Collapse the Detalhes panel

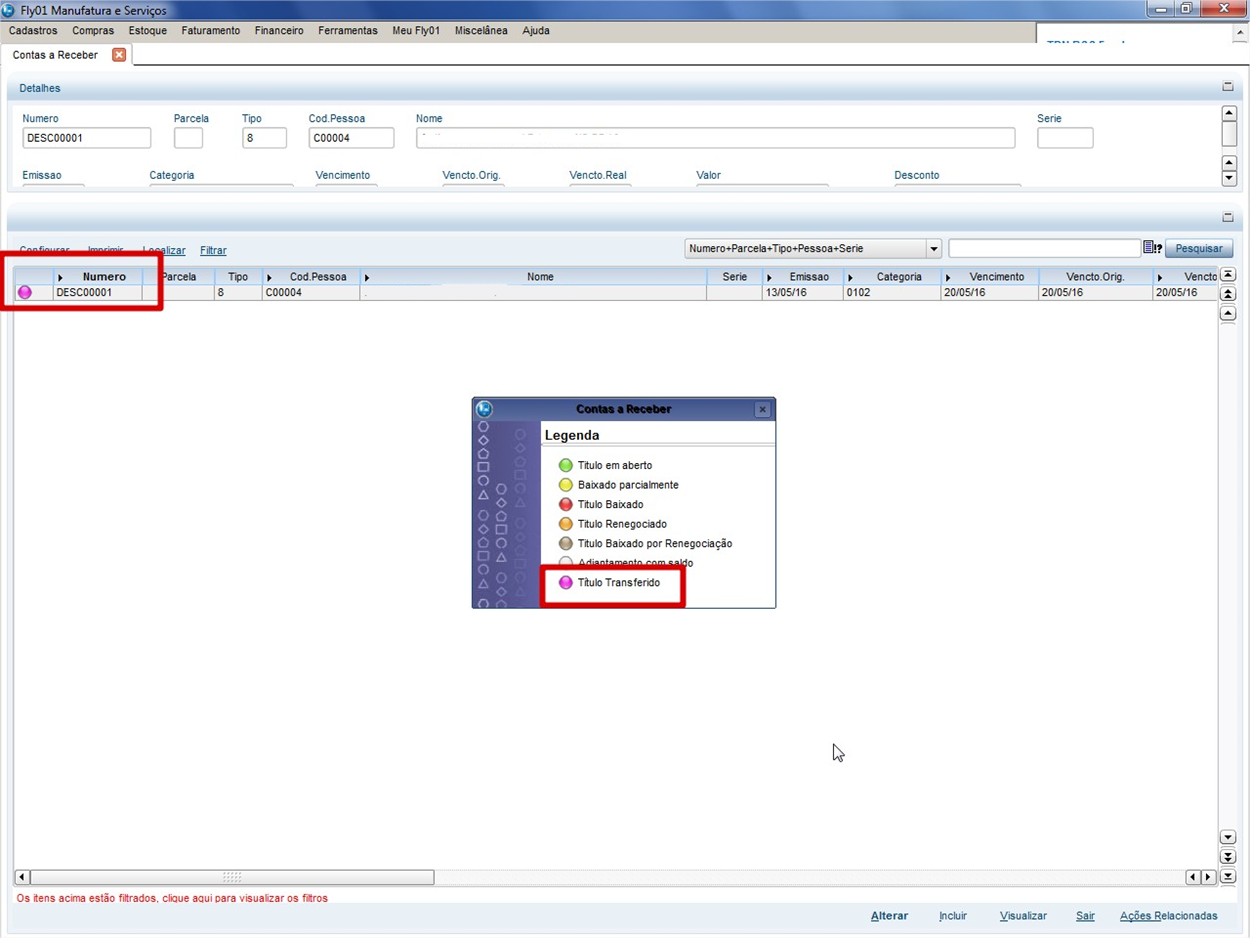(x=1228, y=87)
